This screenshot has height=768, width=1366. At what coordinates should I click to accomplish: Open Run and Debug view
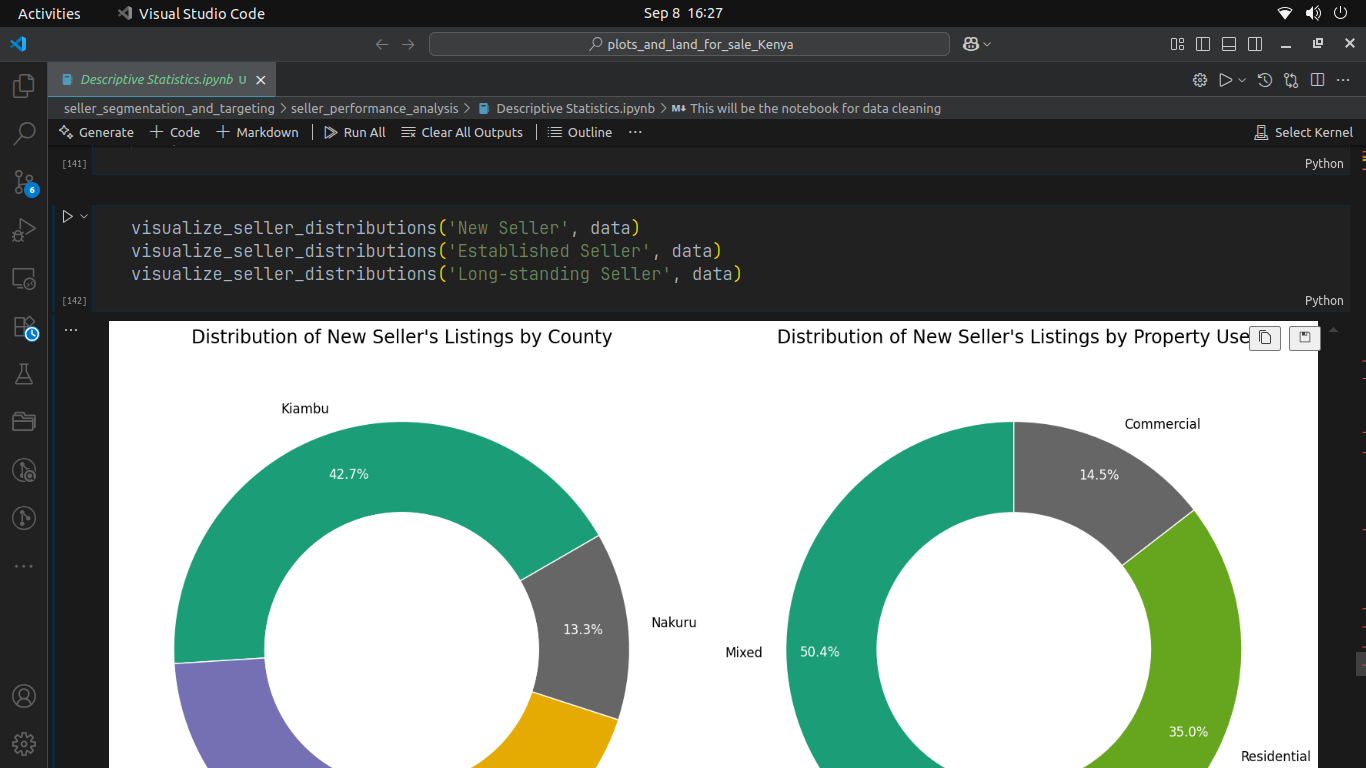24,230
